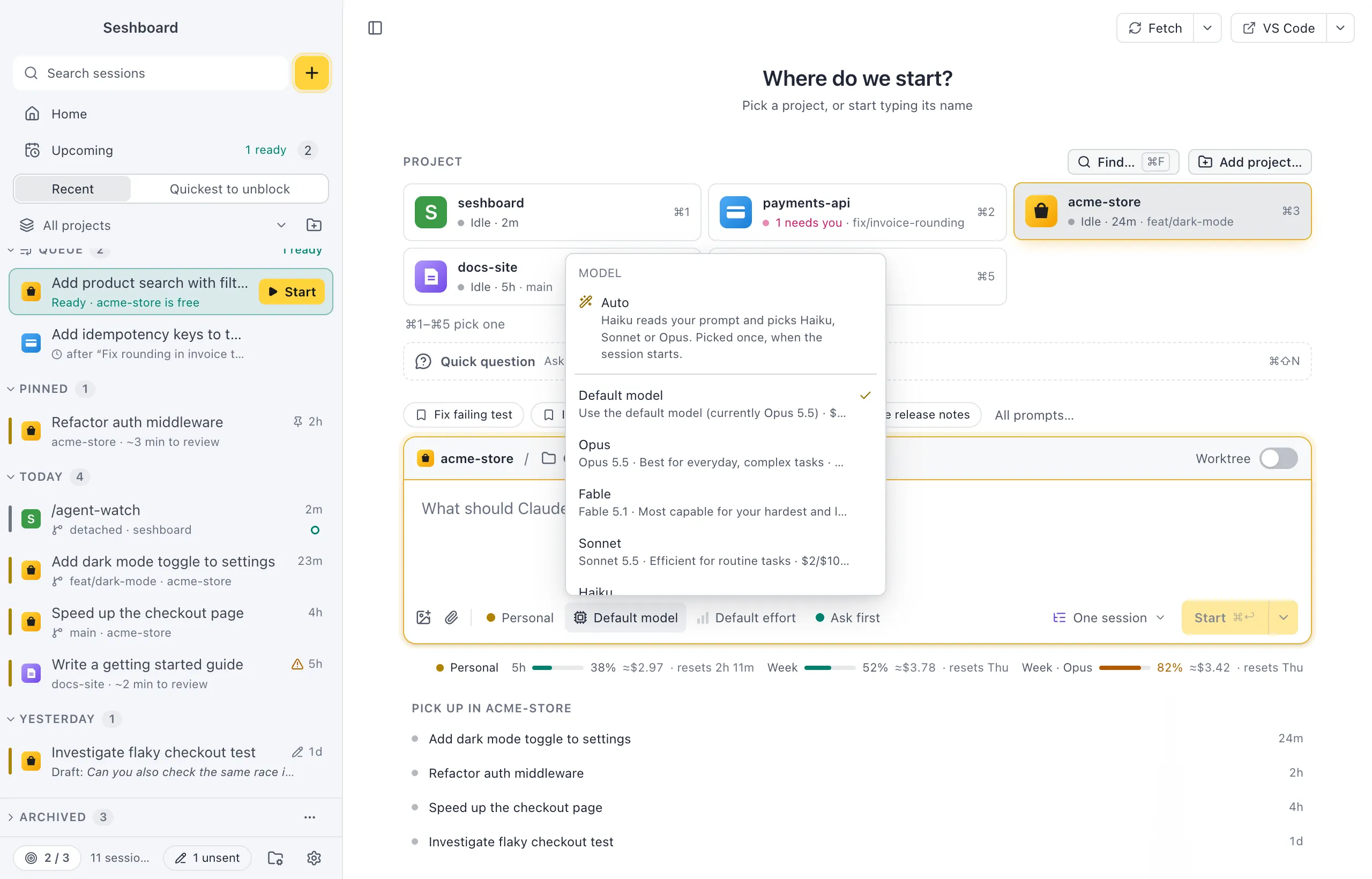Click the Add project... button
This screenshot has width=1372, height=879.
pos(1249,162)
